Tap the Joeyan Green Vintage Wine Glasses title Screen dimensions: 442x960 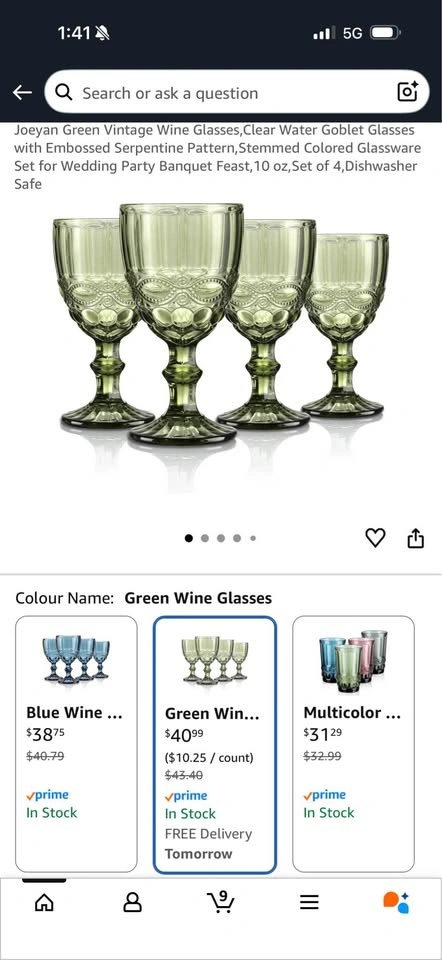(x=217, y=157)
